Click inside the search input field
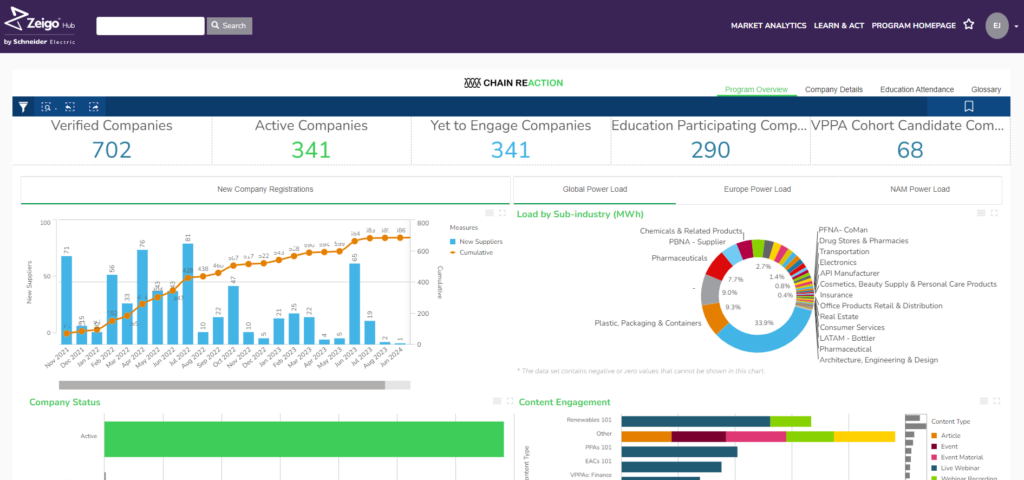The width and height of the screenshot is (1024, 480). (x=150, y=25)
